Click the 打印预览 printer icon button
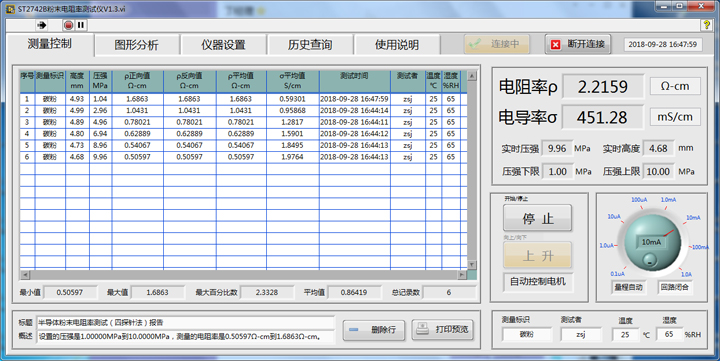 point(443,329)
